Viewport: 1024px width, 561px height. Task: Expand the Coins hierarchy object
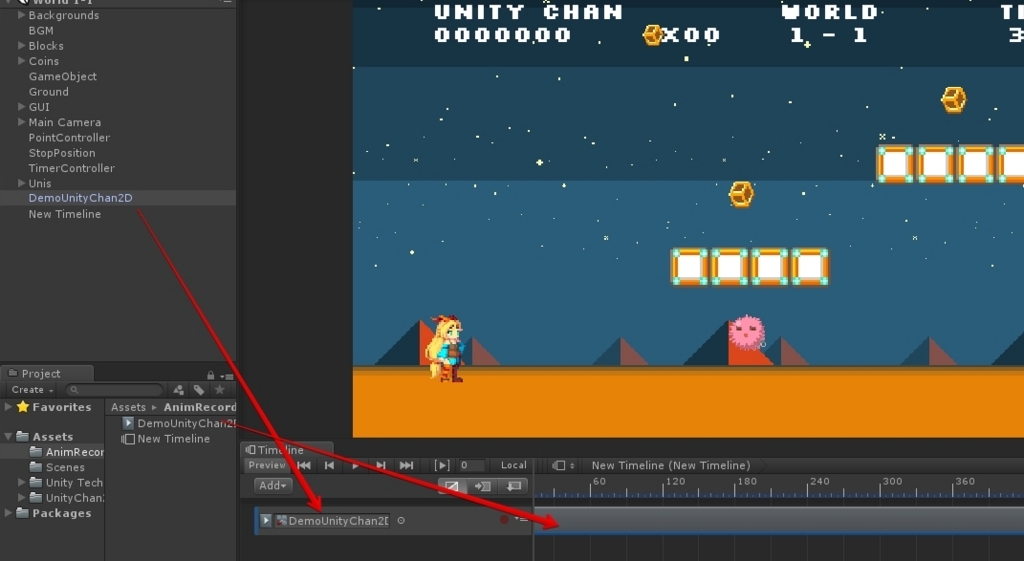tap(21, 61)
